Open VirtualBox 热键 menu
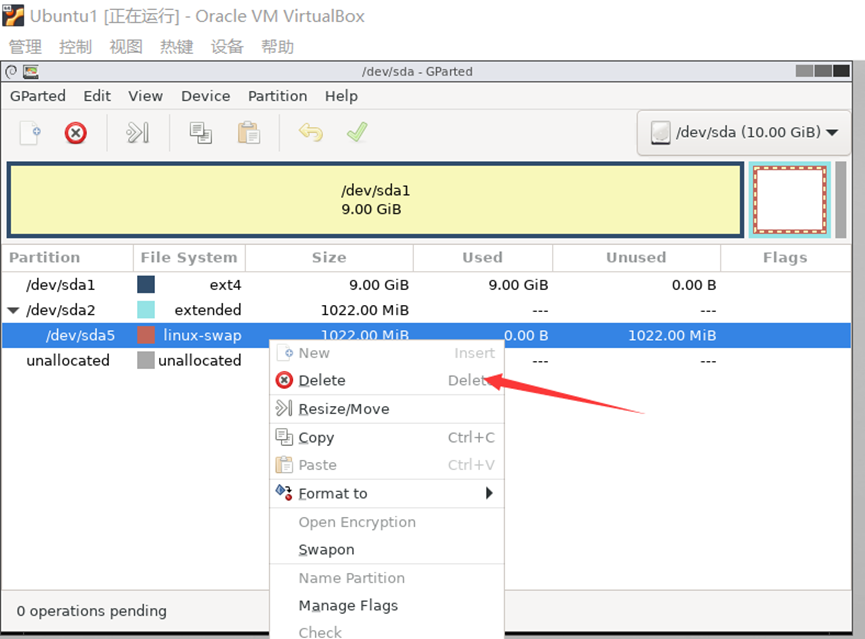This screenshot has height=639, width=865. click(x=177, y=47)
